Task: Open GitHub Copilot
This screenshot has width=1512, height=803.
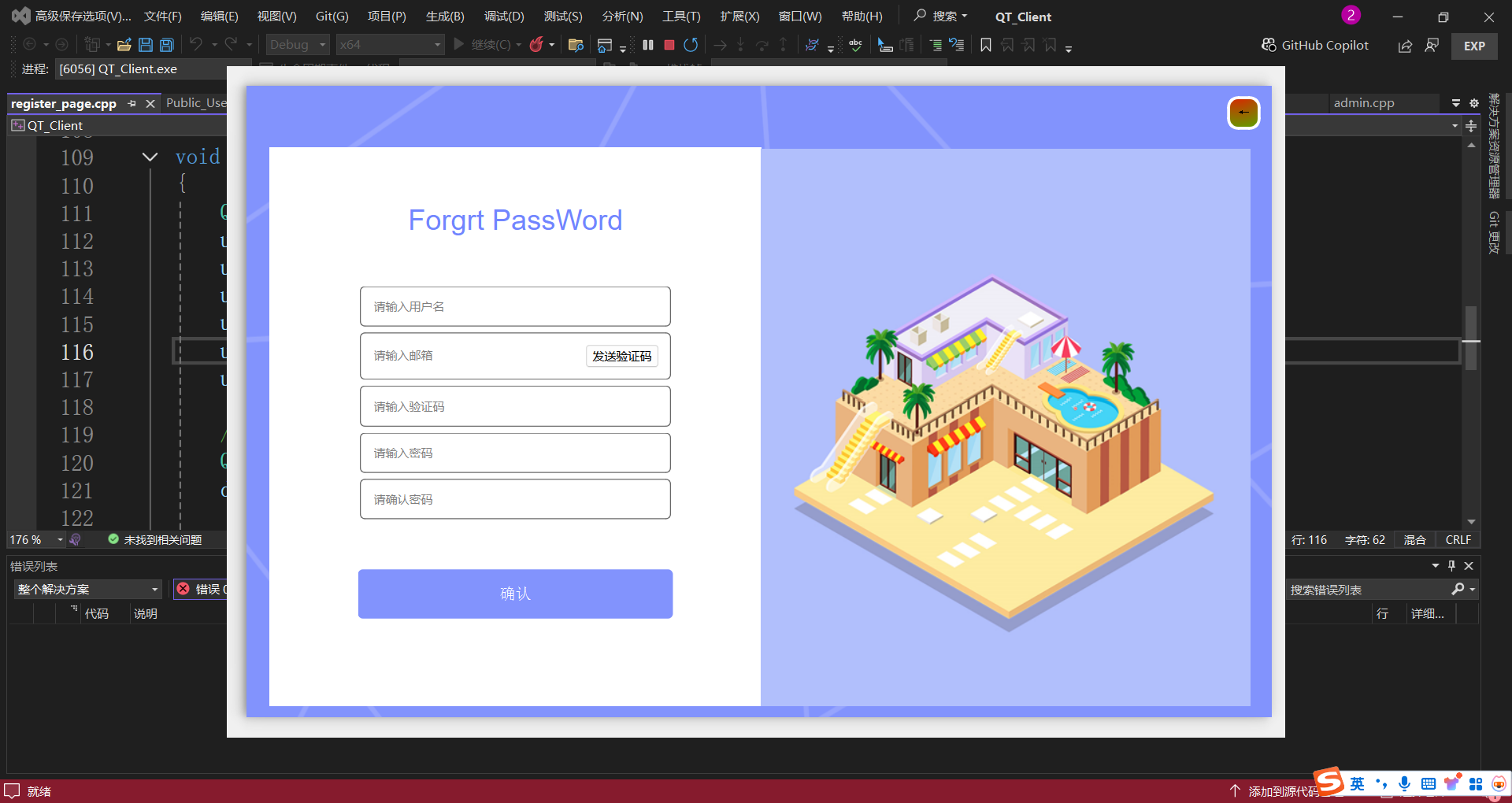Action: coord(1315,45)
